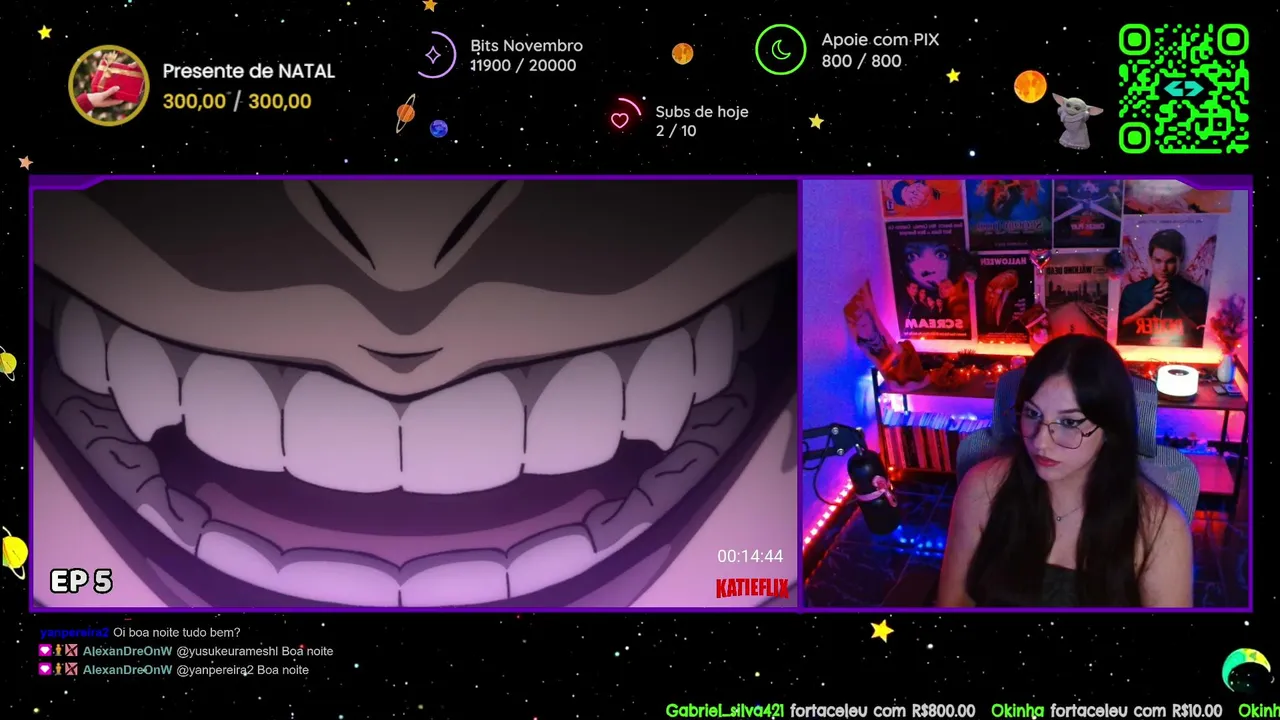Click the 300,00 / 300,00 goal amount
This screenshot has height=720, width=1280.
click(237, 101)
